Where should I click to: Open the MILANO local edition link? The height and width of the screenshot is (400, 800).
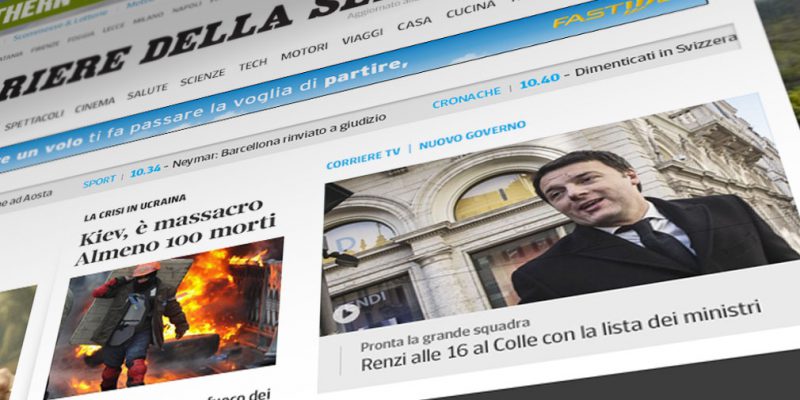(148, 18)
